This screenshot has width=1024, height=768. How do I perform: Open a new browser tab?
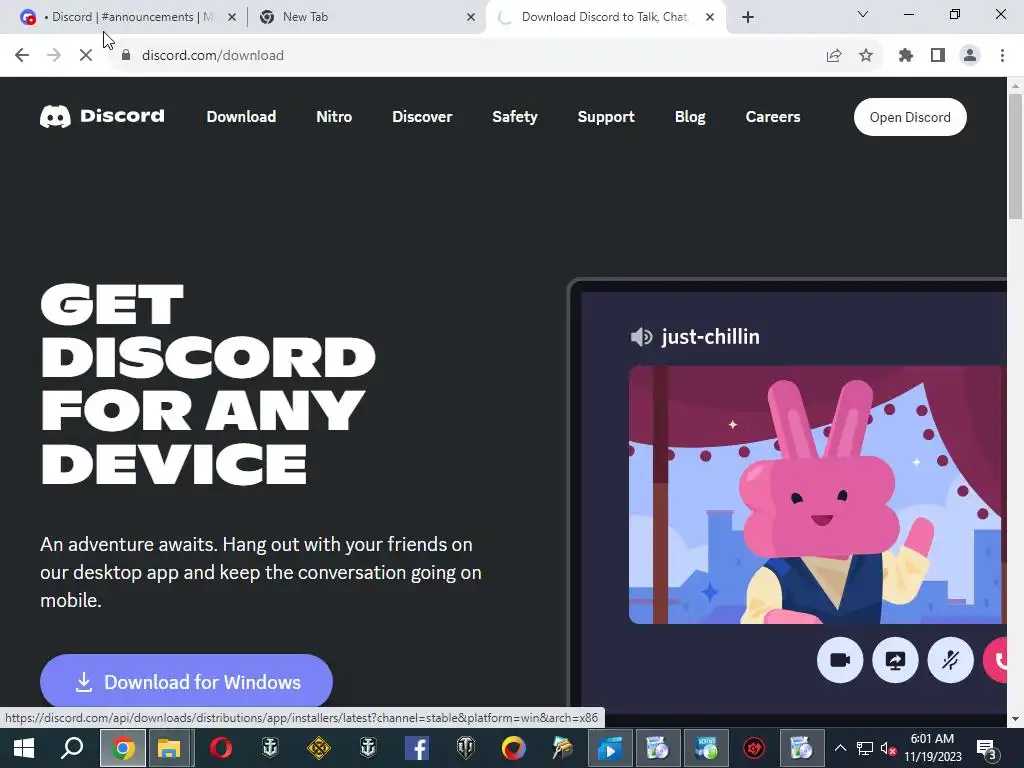748,17
